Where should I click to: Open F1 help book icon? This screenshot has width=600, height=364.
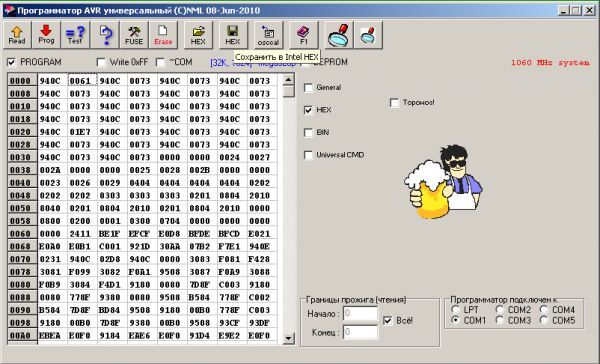click(303, 35)
